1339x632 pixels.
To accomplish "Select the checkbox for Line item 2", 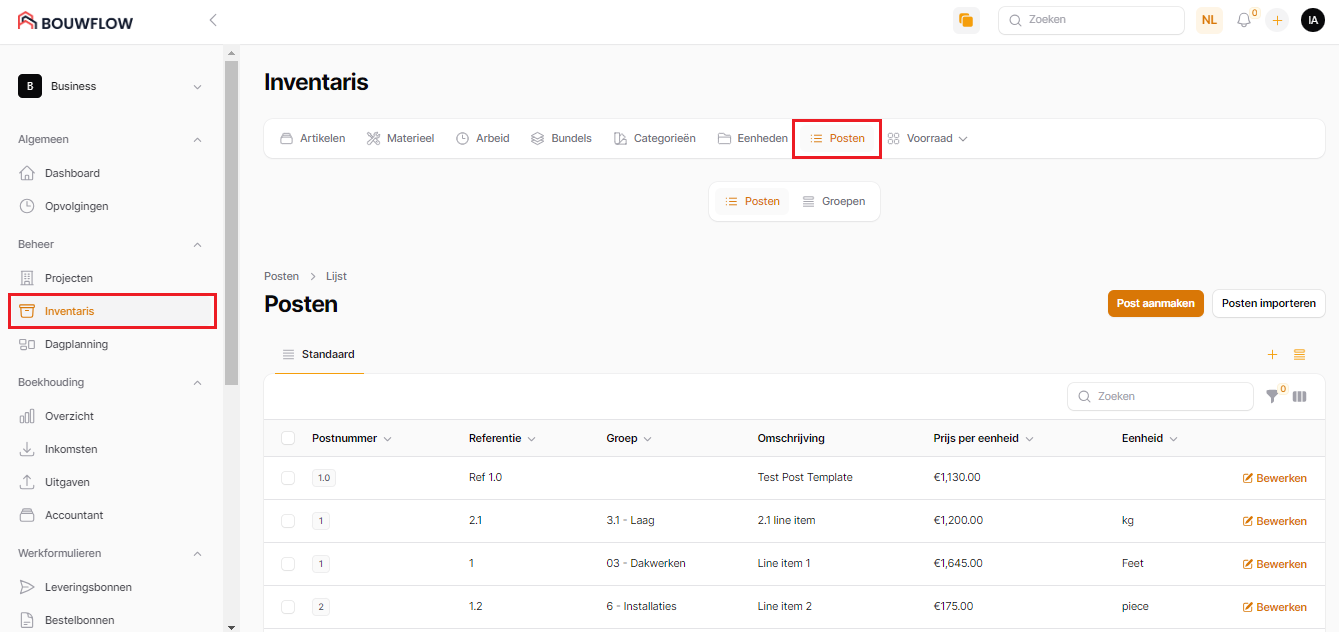I will [x=288, y=607].
